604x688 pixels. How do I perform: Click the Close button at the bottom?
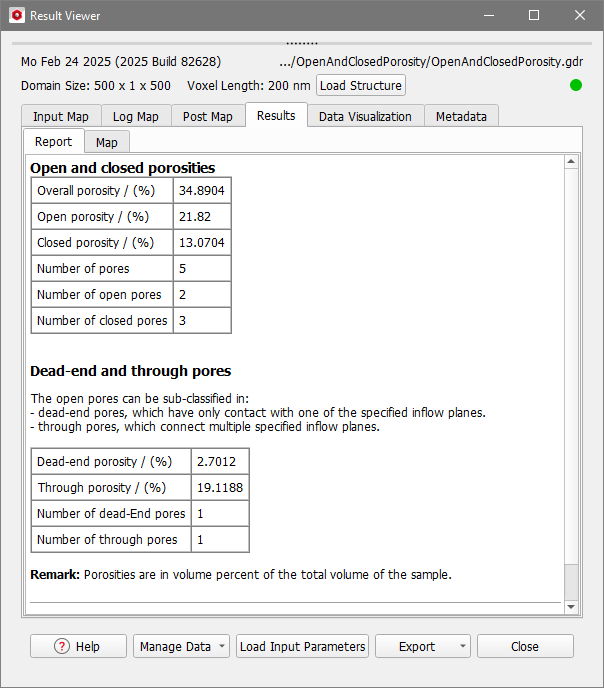coord(525,646)
